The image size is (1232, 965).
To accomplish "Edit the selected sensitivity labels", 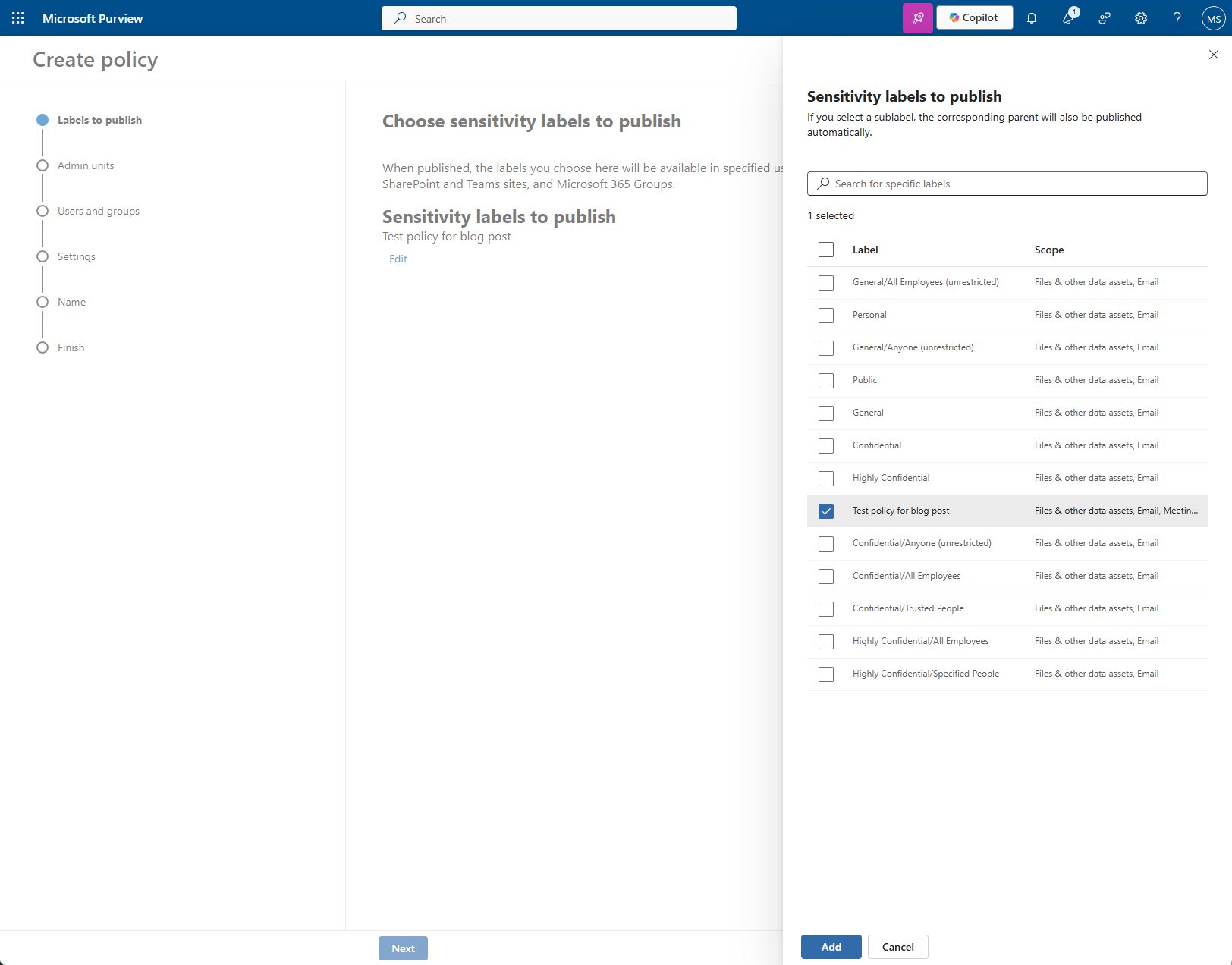I will click(398, 259).
